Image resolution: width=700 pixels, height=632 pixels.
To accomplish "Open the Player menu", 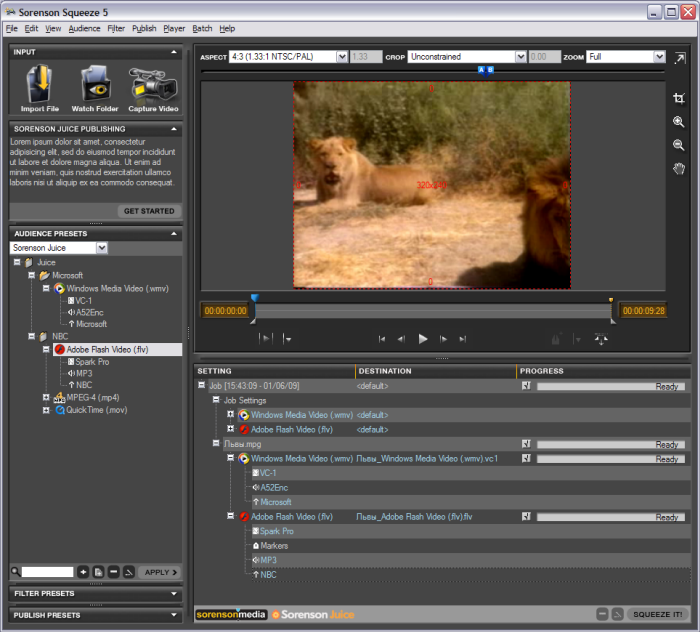I will (174, 29).
